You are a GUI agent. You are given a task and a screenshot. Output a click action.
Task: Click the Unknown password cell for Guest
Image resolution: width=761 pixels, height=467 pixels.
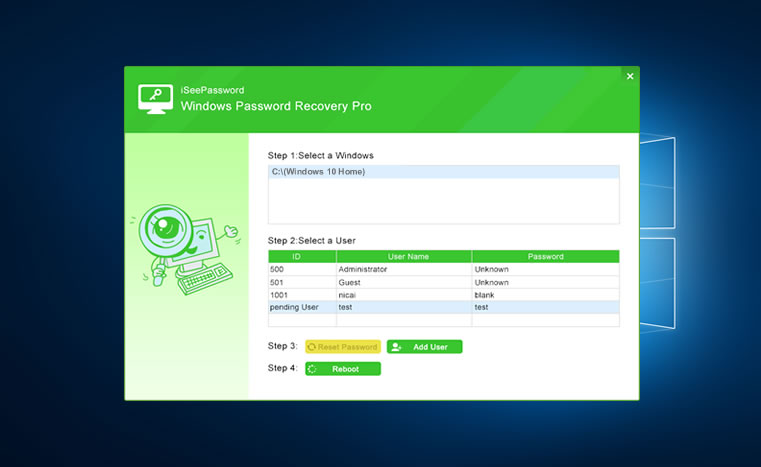click(x=546, y=283)
